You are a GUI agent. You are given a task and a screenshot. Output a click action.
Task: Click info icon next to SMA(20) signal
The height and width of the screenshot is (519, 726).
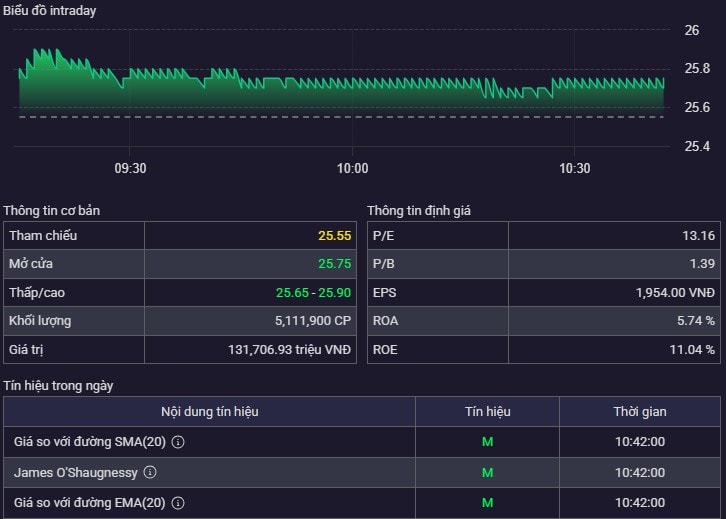(x=178, y=442)
